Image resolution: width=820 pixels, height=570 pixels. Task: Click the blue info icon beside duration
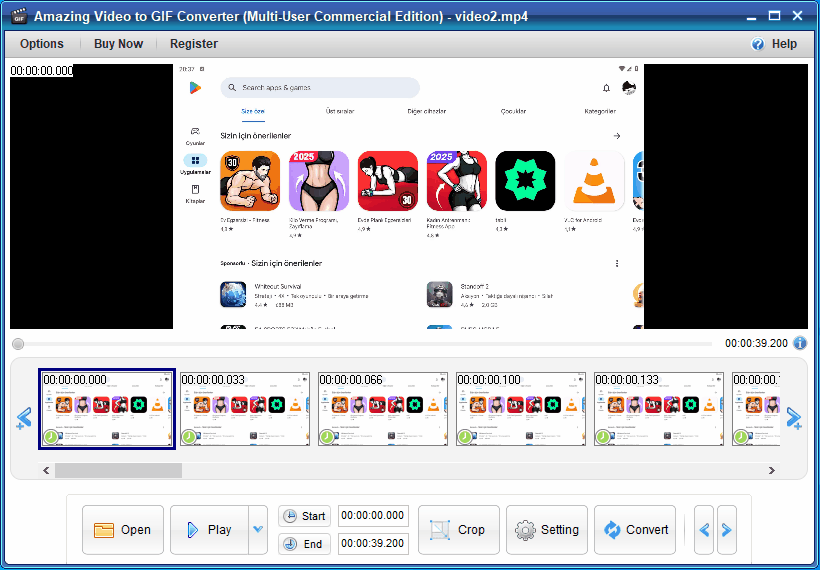pos(800,343)
